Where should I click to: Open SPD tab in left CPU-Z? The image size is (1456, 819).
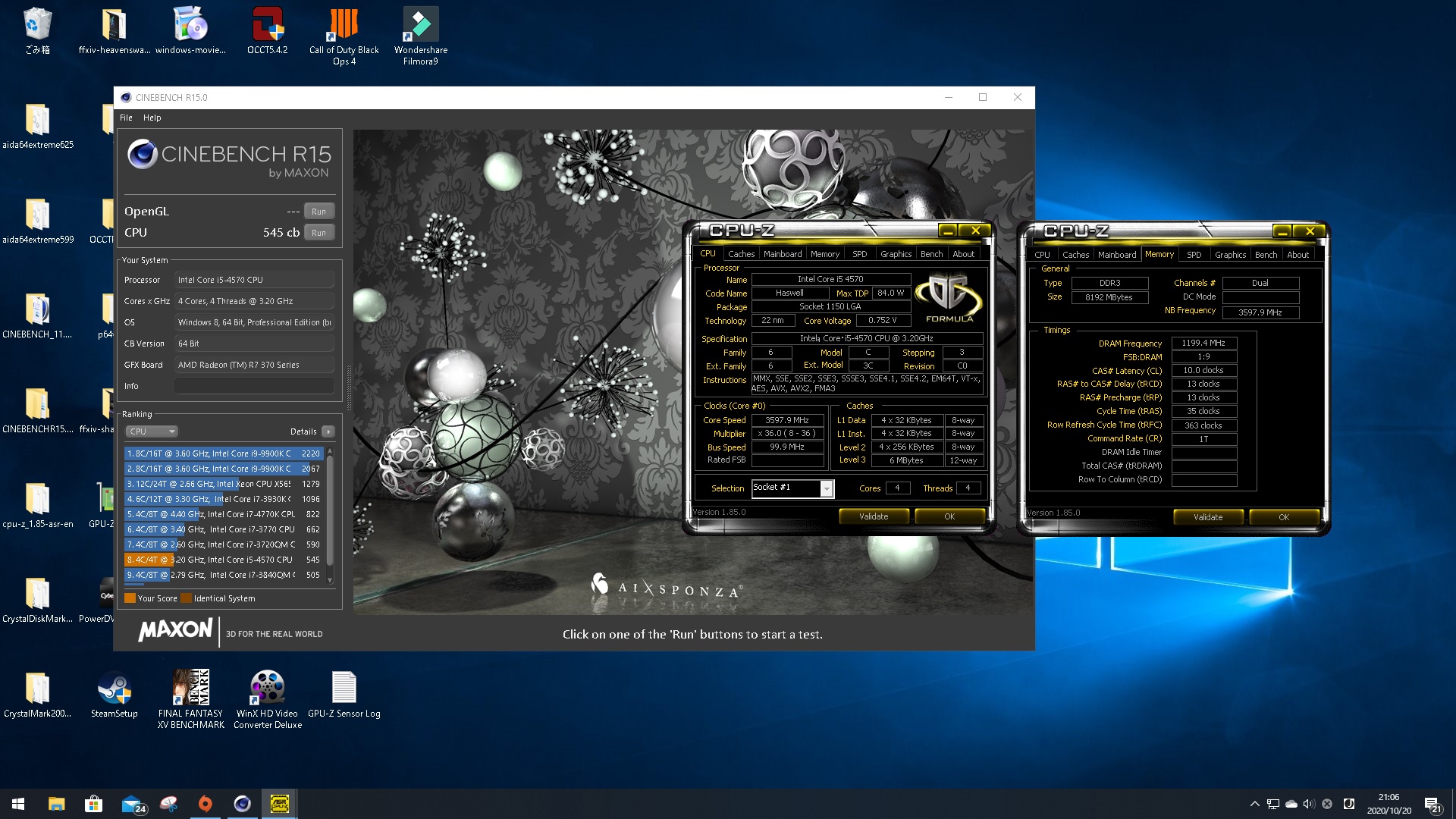click(x=859, y=254)
